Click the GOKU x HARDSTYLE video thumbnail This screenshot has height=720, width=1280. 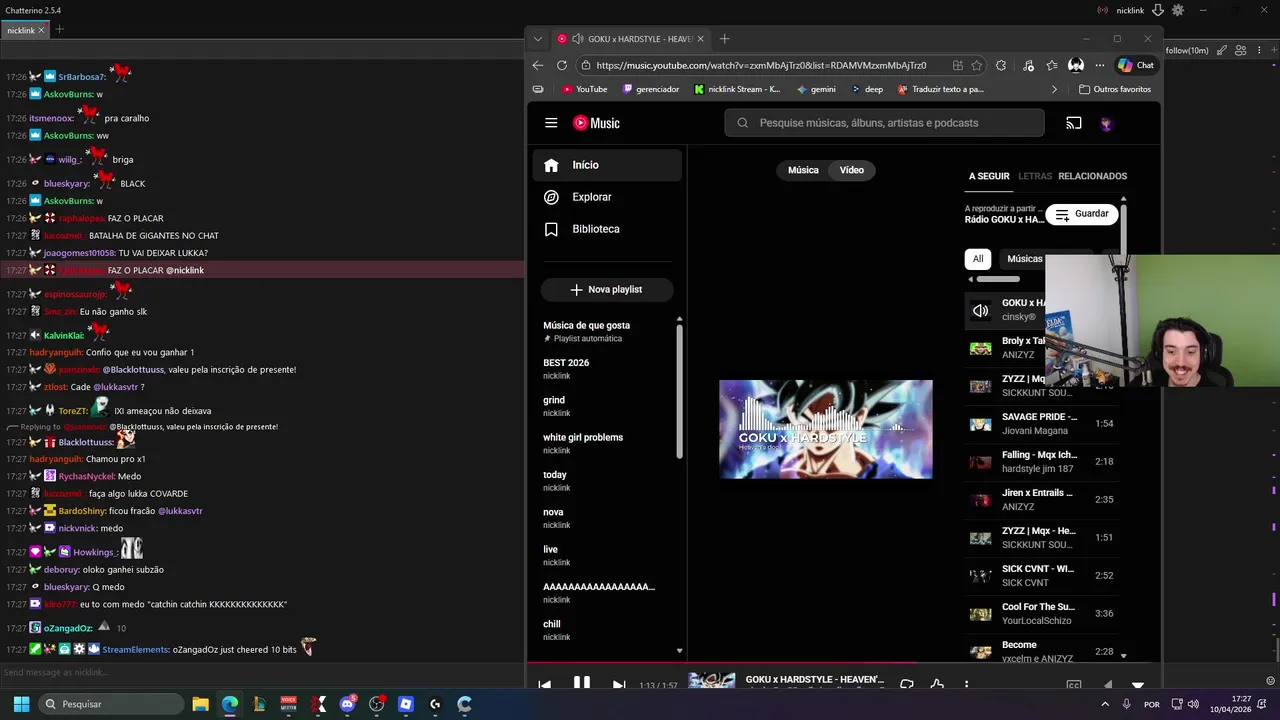[x=826, y=429]
